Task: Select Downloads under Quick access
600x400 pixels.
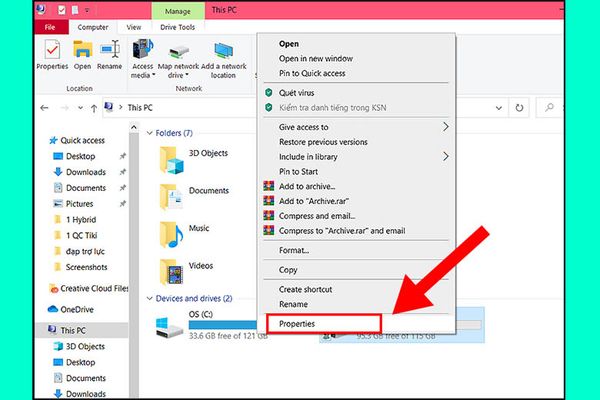Action: [x=86, y=172]
